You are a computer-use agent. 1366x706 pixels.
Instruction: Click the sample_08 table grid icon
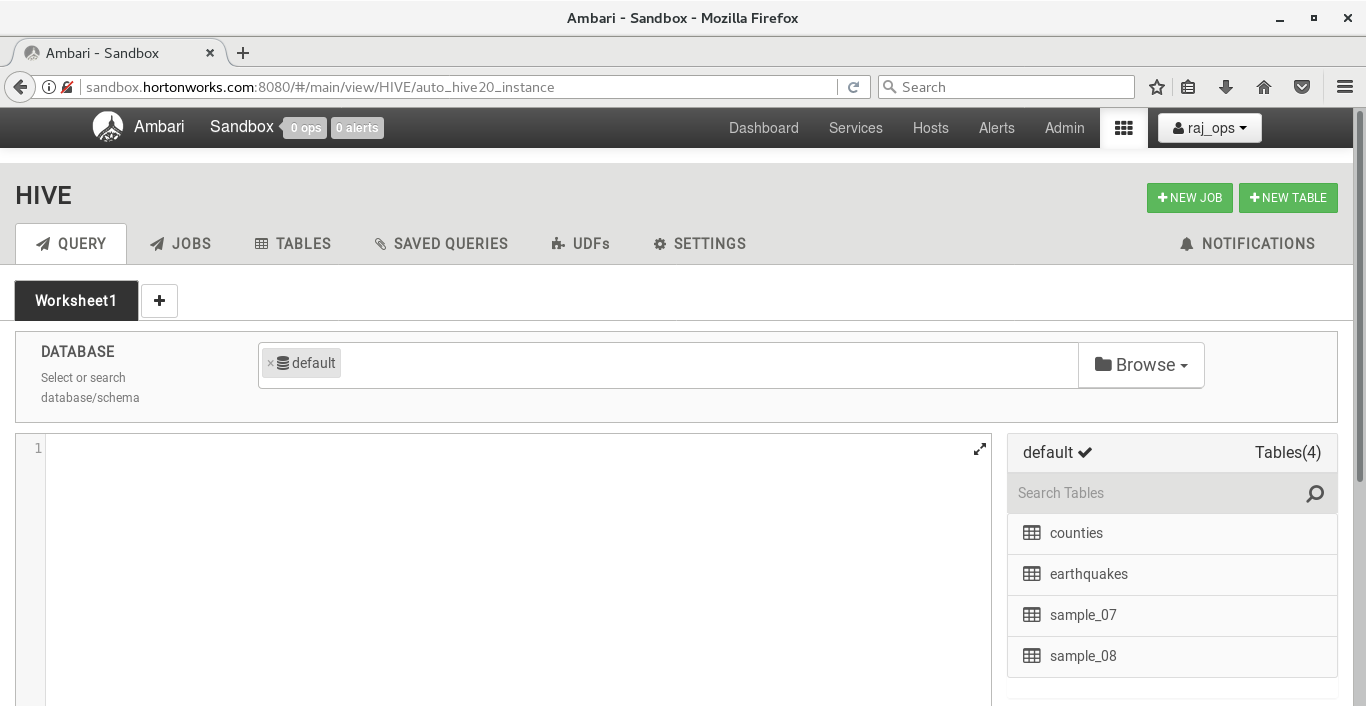(1032, 656)
